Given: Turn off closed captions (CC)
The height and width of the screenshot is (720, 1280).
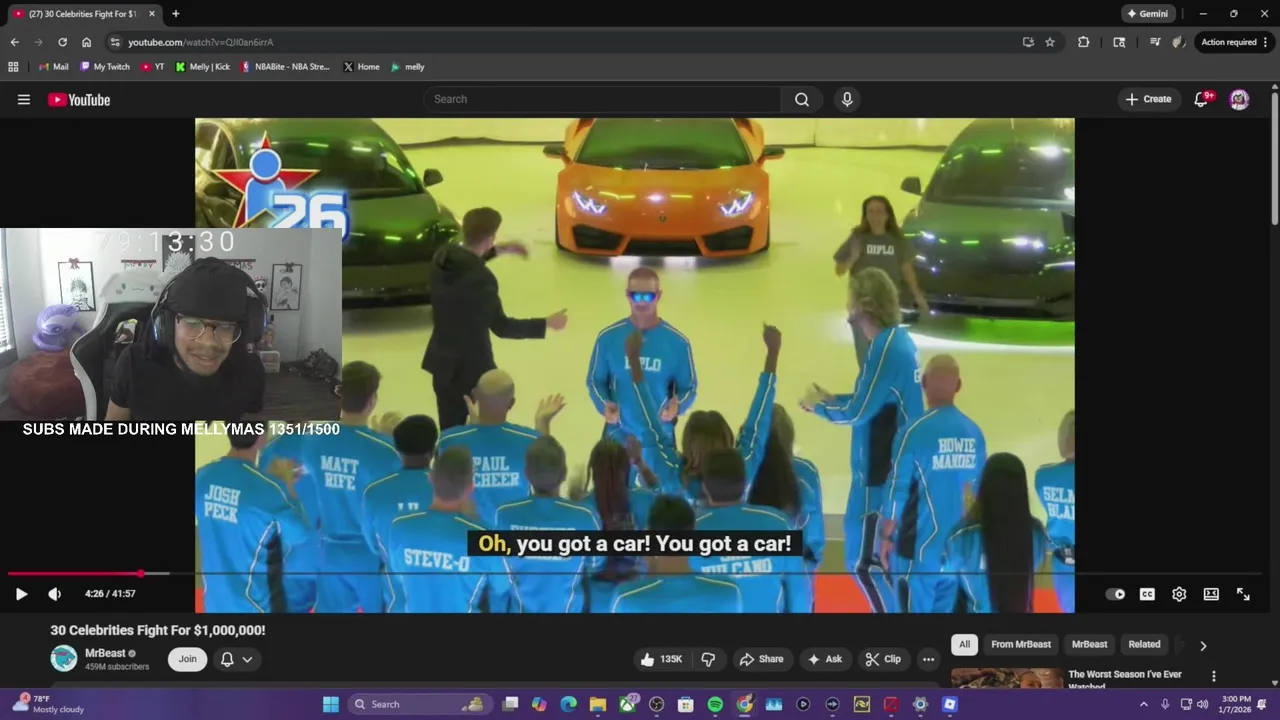Looking at the screenshot, I should click(x=1147, y=594).
